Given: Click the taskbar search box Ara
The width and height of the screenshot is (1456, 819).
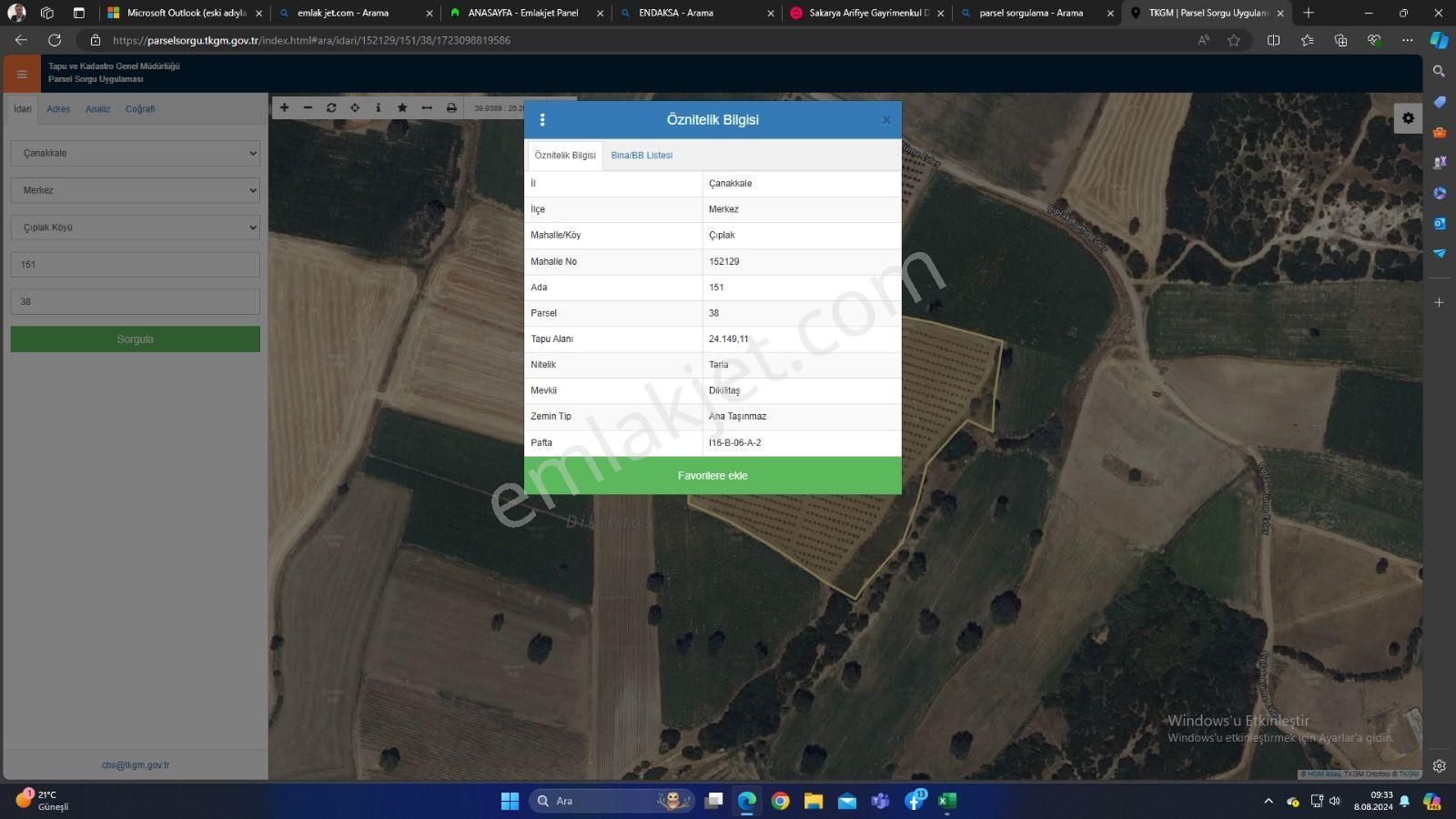Looking at the screenshot, I should (x=612, y=801).
